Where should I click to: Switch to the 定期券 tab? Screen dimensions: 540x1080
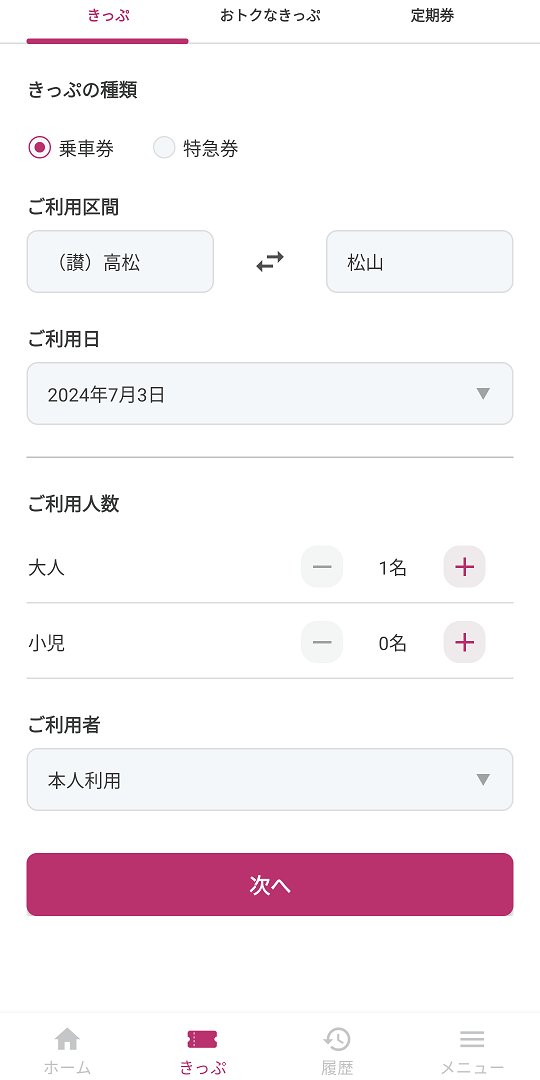(x=433, y=16)
